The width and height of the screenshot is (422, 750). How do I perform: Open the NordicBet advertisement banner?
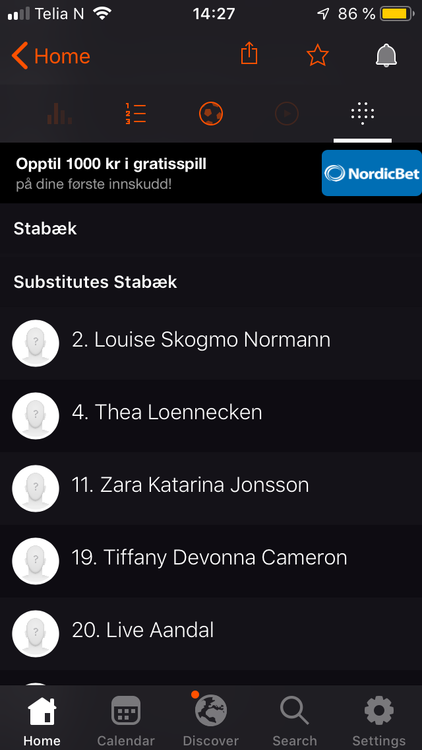click(x=211, y=173)
